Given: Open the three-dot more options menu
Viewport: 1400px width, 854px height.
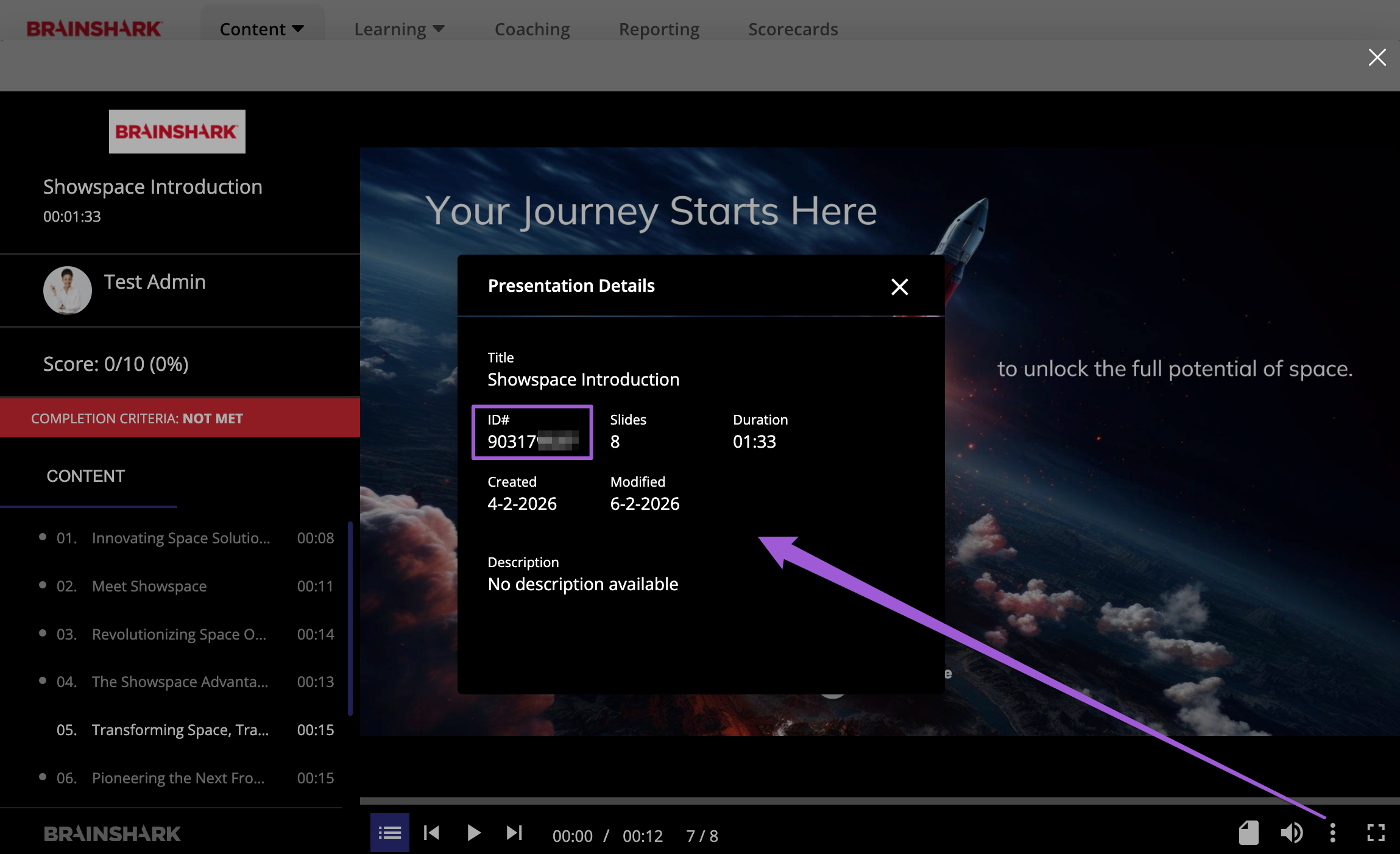Looking at the screenshot, I should point(1333,833).
